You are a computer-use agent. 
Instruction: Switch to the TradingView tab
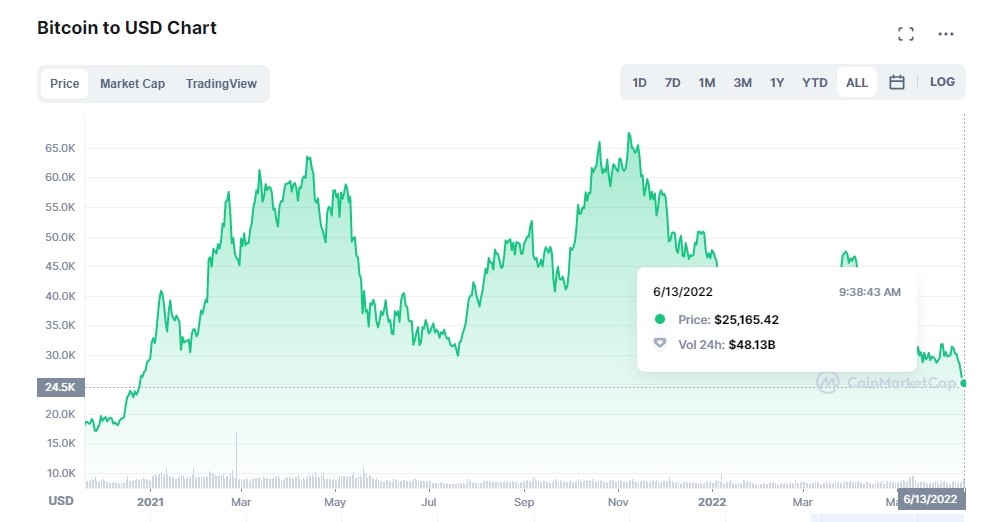tap(221, 84)
